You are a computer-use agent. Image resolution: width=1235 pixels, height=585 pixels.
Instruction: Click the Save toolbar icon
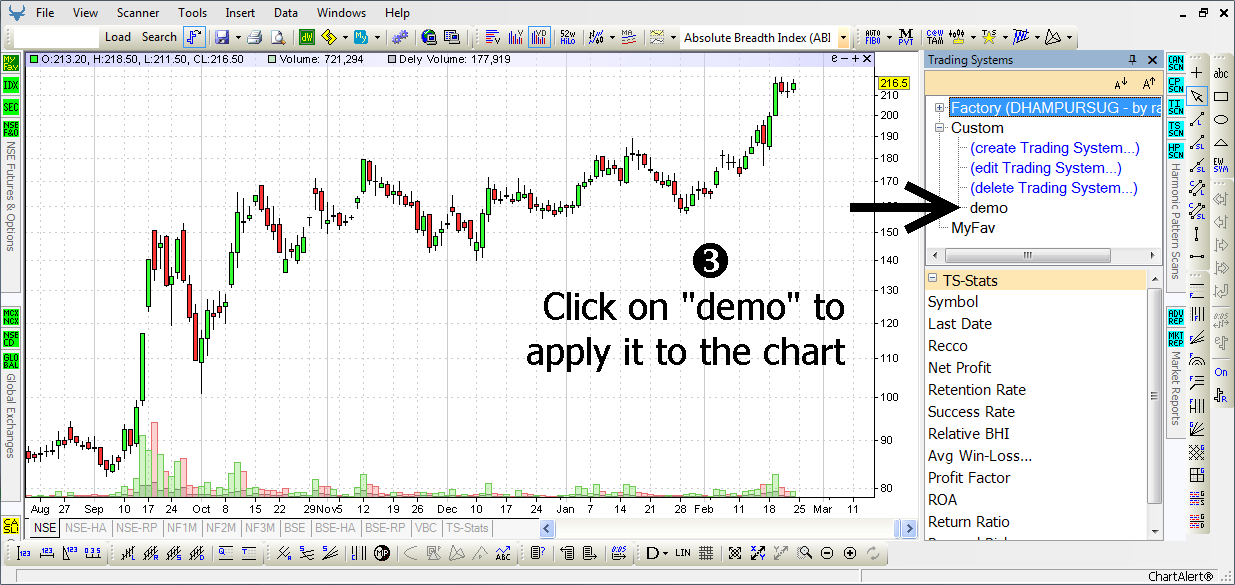[221, 37]
